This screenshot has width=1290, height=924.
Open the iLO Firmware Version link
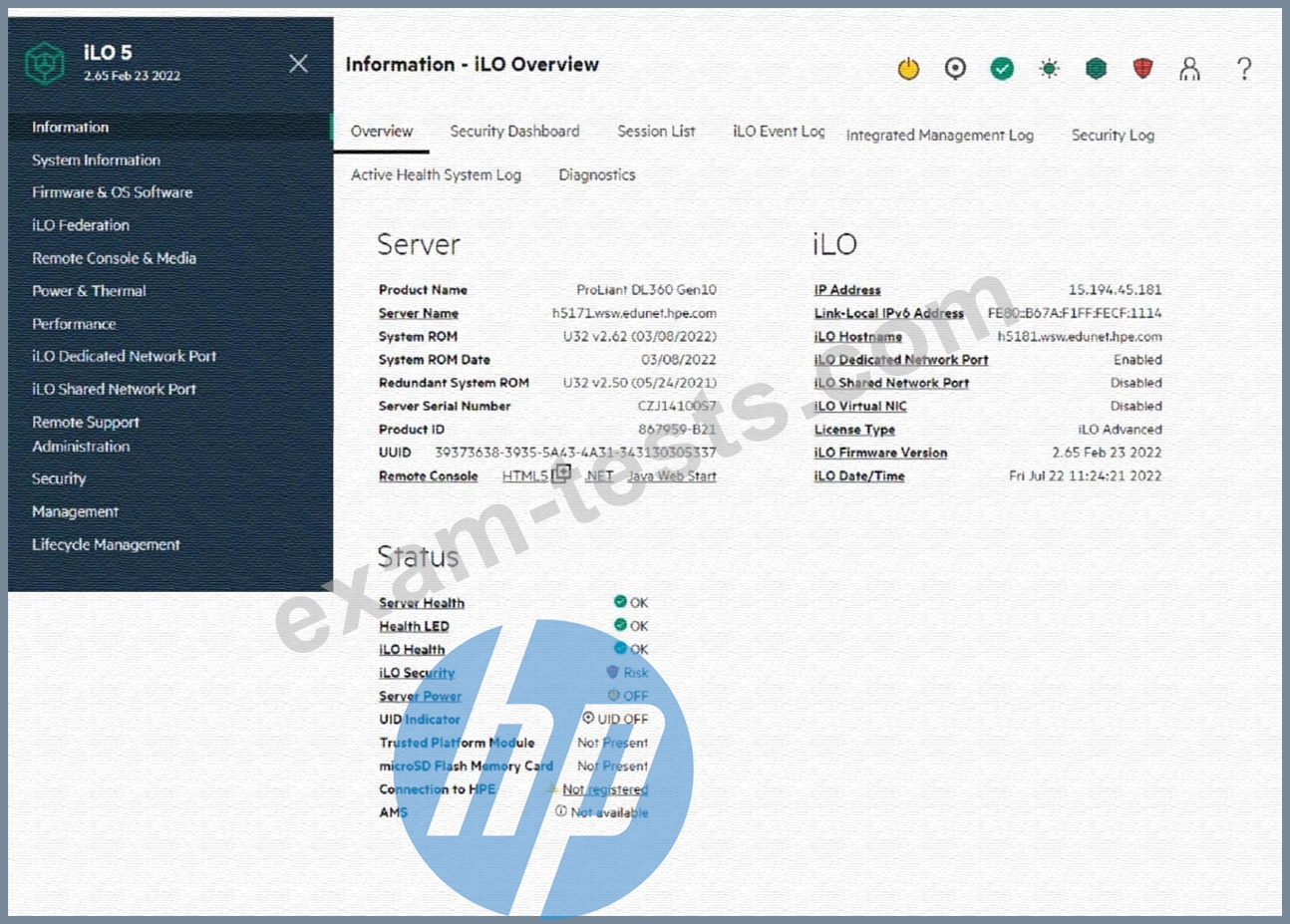880,453
